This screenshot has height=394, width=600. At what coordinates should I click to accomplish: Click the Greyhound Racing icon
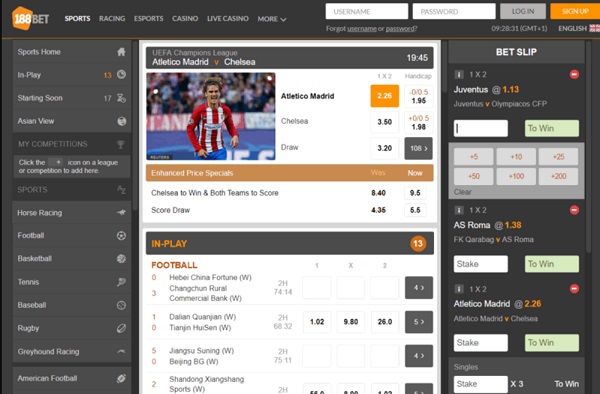[121, 351]
